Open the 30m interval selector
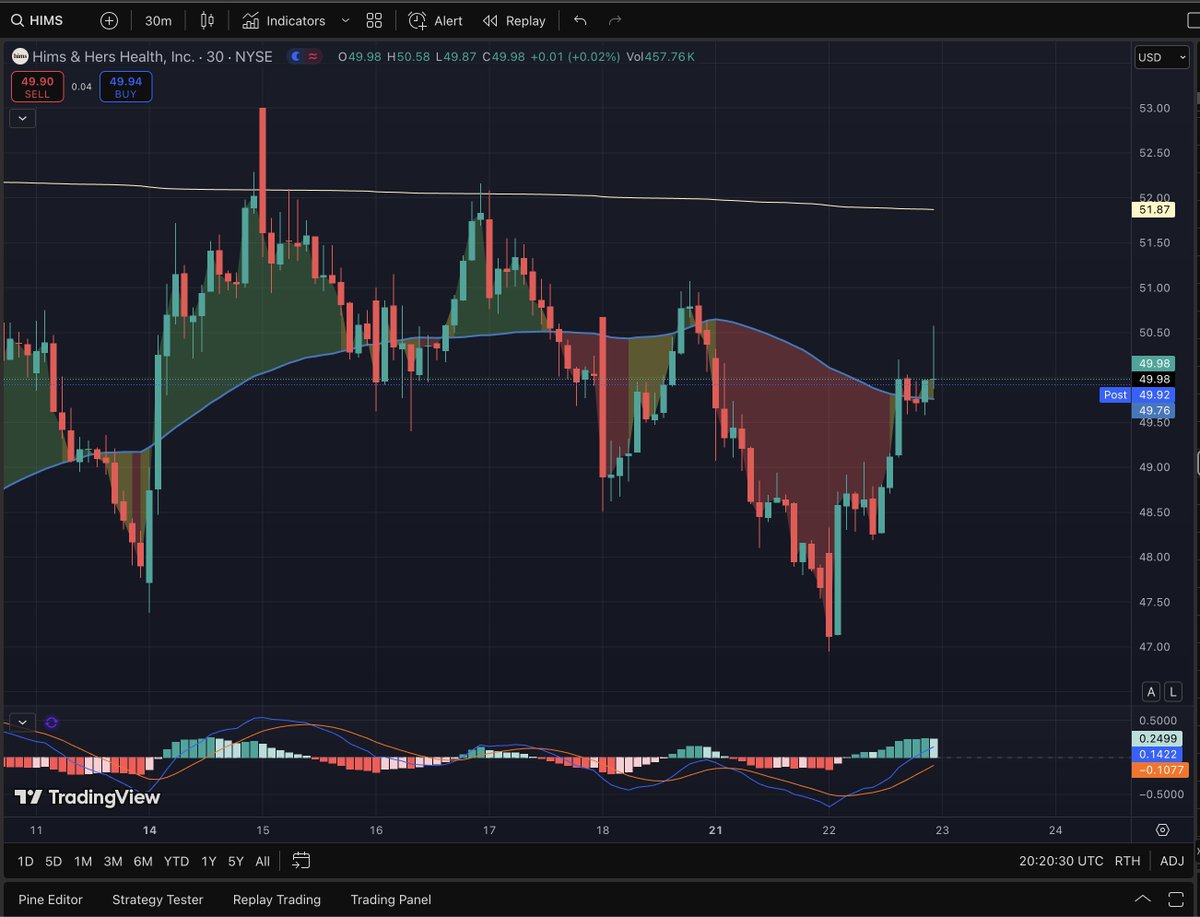Viewport: 1200px width, 917px height. pos(157,20)
